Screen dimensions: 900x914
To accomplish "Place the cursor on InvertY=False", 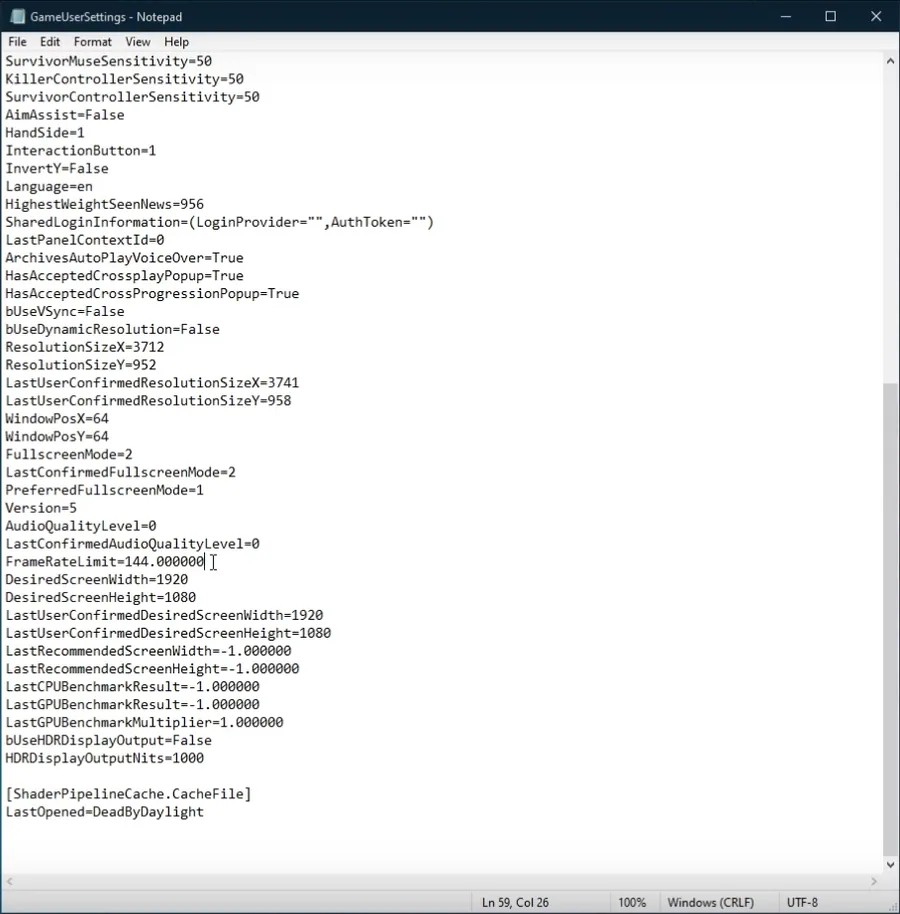I will coord(57,168).
